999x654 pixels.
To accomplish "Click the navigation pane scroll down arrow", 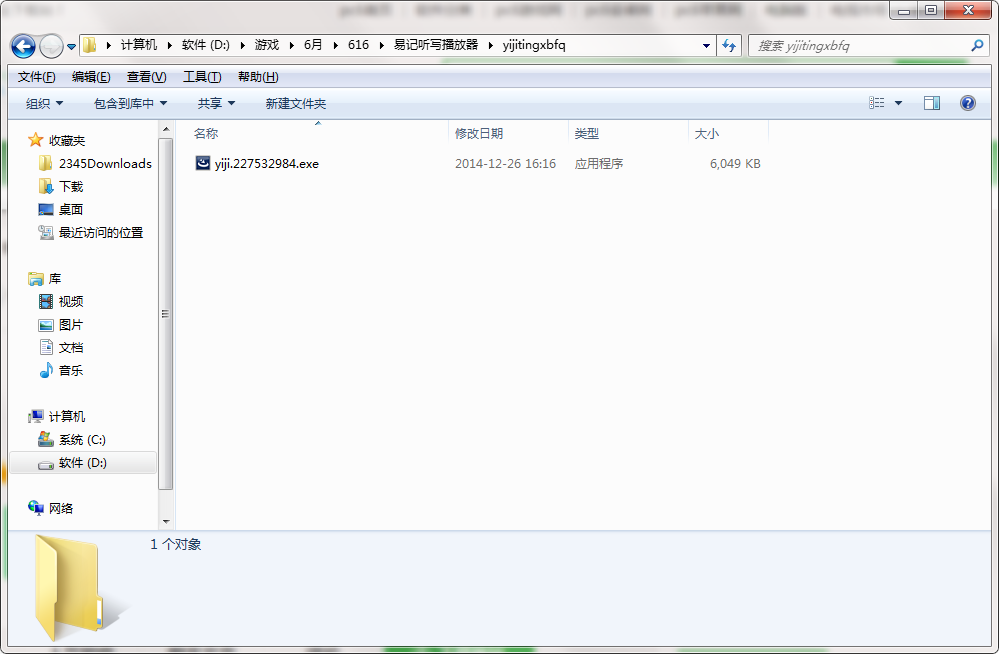I will point(166,521).
